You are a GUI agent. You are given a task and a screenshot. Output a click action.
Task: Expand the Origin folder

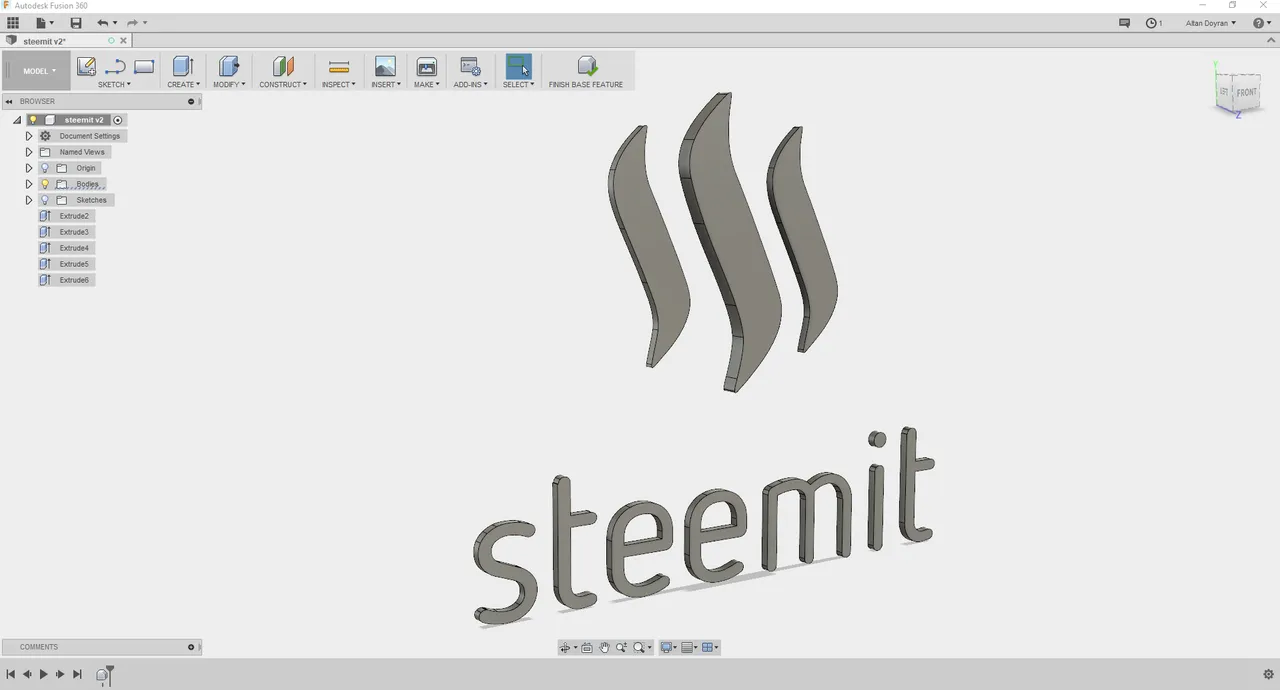click(29, 168)
